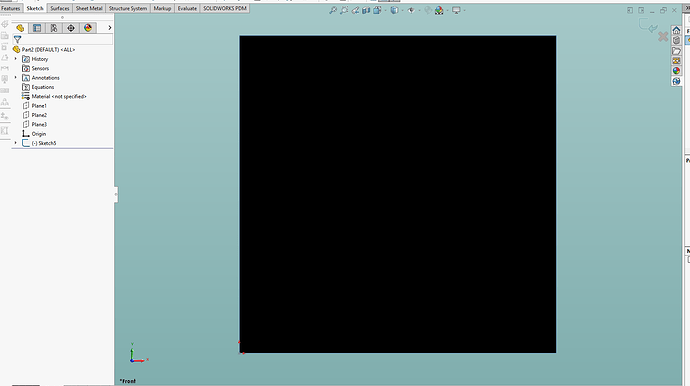The image size is (690, 386).
Task: Open the Surfaces ribbon tab
Action: point(60,8)
